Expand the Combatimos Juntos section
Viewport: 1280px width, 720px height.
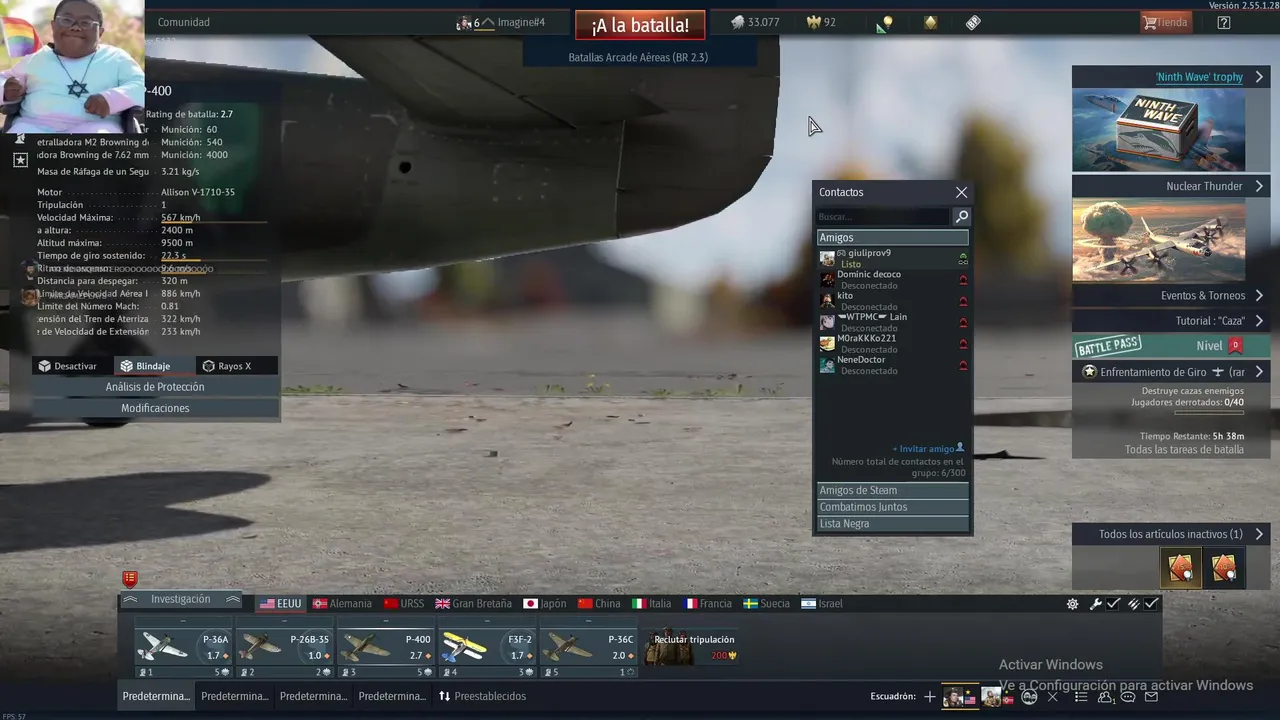point(893,507)
